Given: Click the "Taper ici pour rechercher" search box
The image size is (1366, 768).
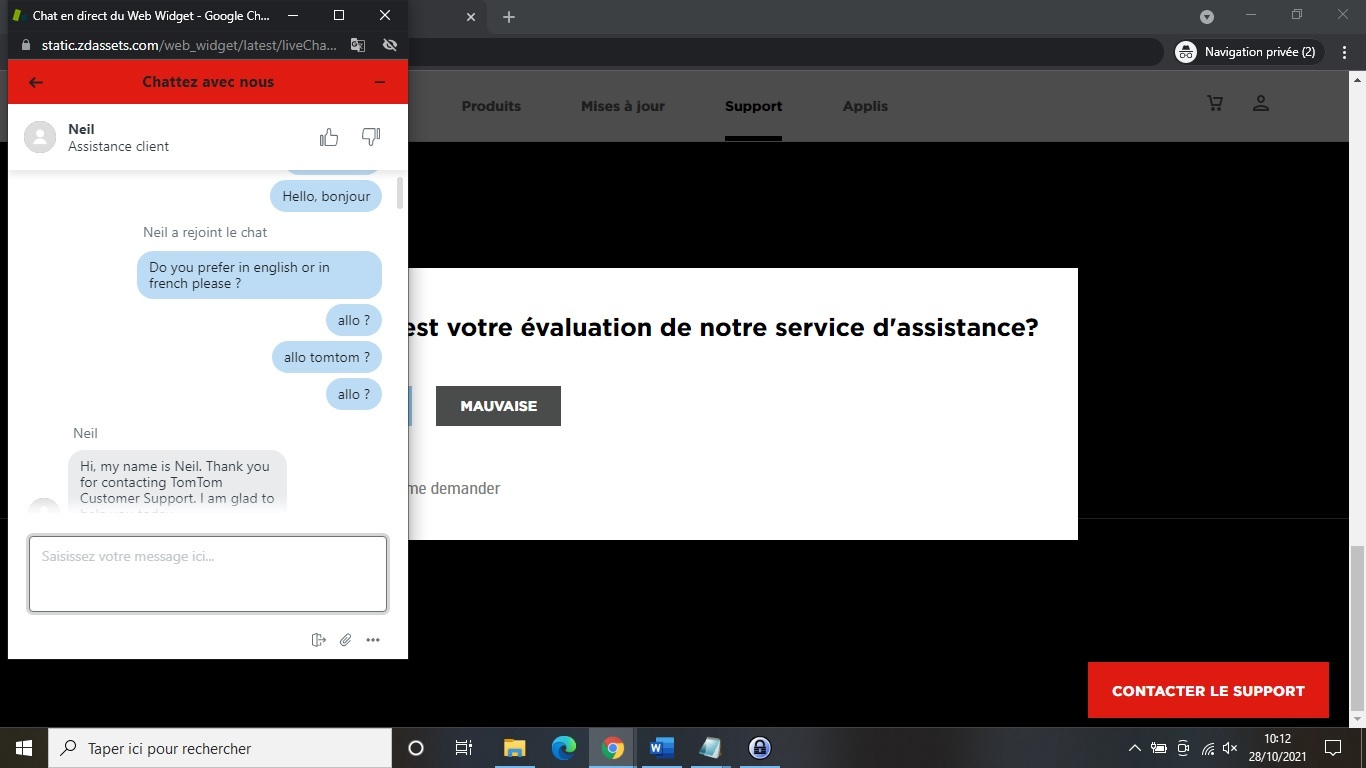Looking at the screenshot, I should [x=220, y=748].
